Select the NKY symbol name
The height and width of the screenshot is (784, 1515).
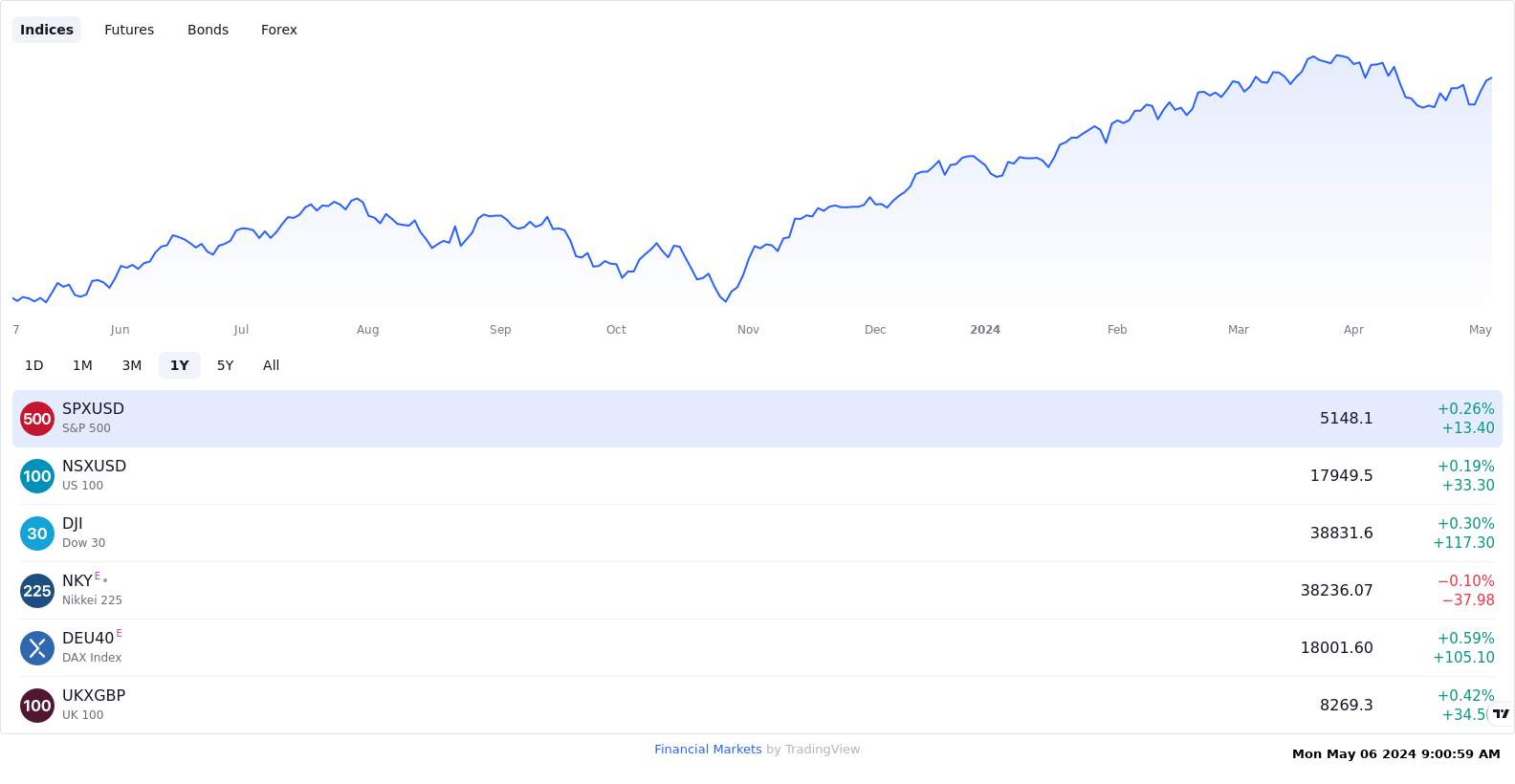tap(77, 581)
